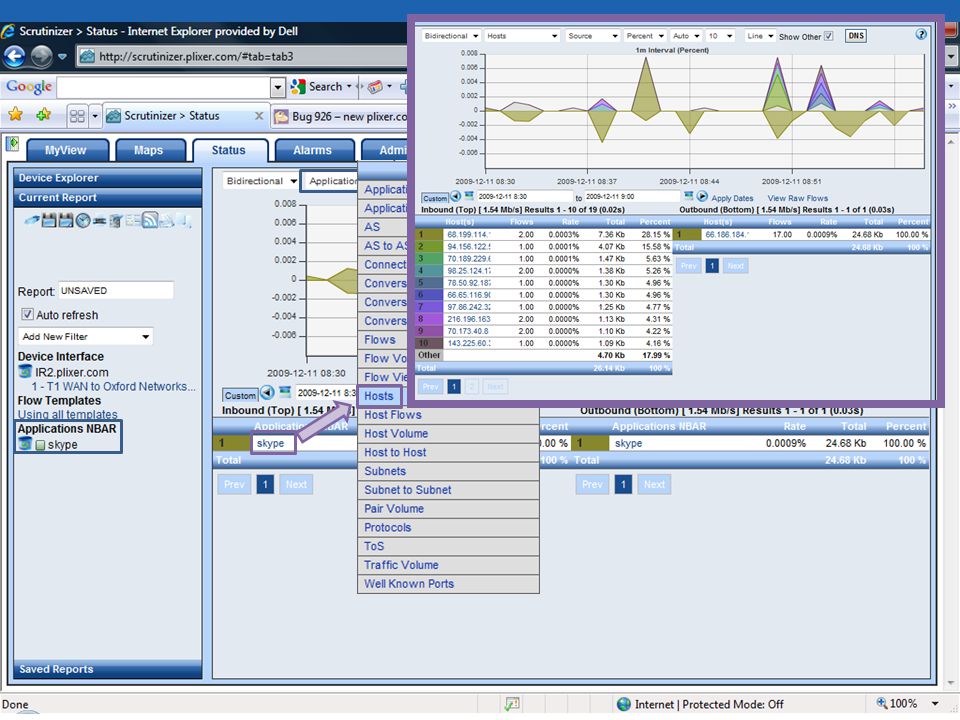This screenshot has width=960, height=720.
Task: Open the Hosts report type dropdown
Action: coord(521,36)
